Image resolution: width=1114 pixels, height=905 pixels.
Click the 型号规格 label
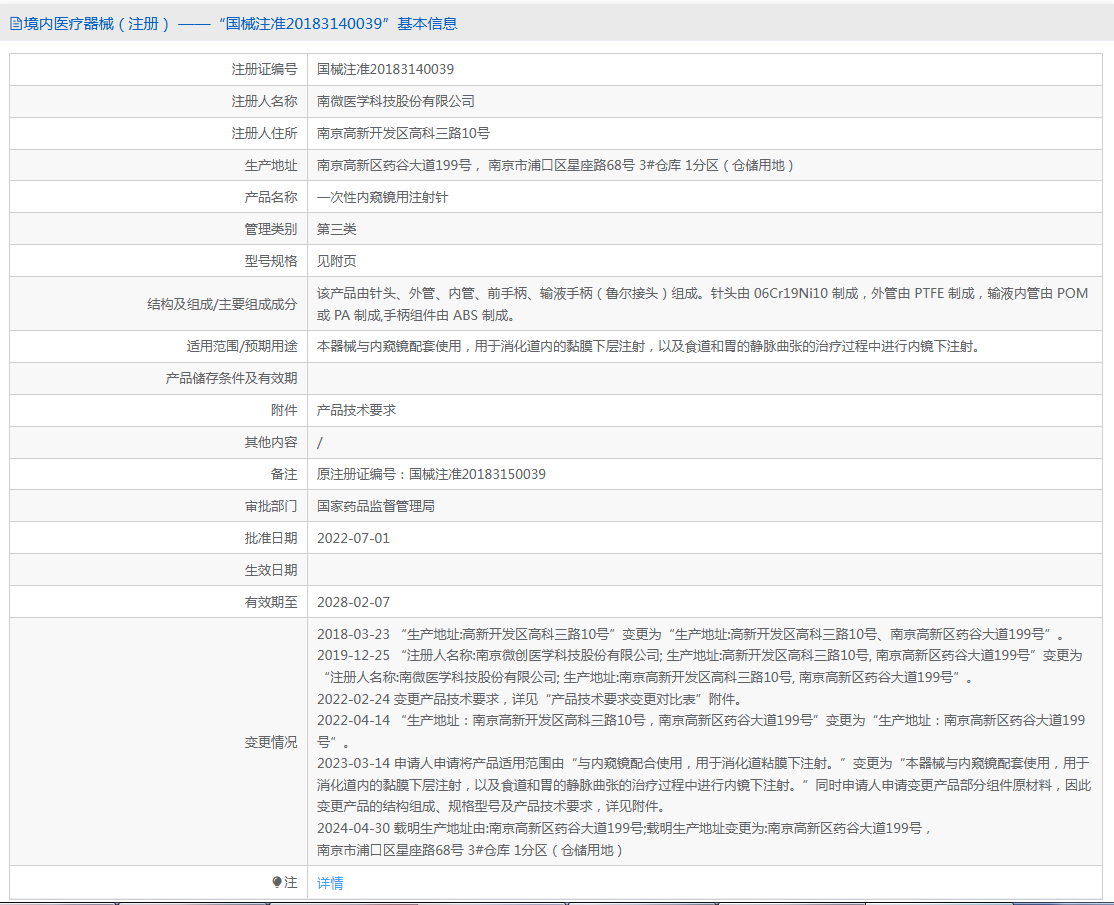click(x=271, y=261)
